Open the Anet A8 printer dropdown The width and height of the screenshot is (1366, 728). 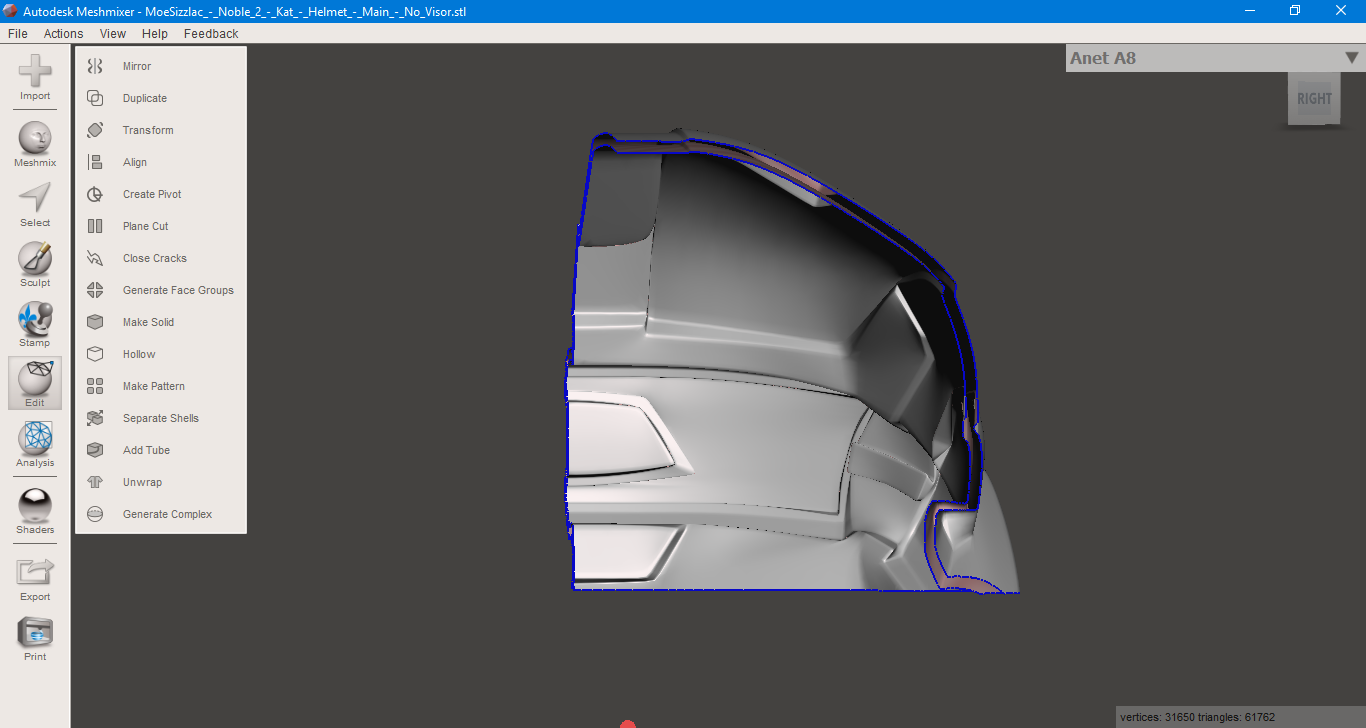(1215, 58)
